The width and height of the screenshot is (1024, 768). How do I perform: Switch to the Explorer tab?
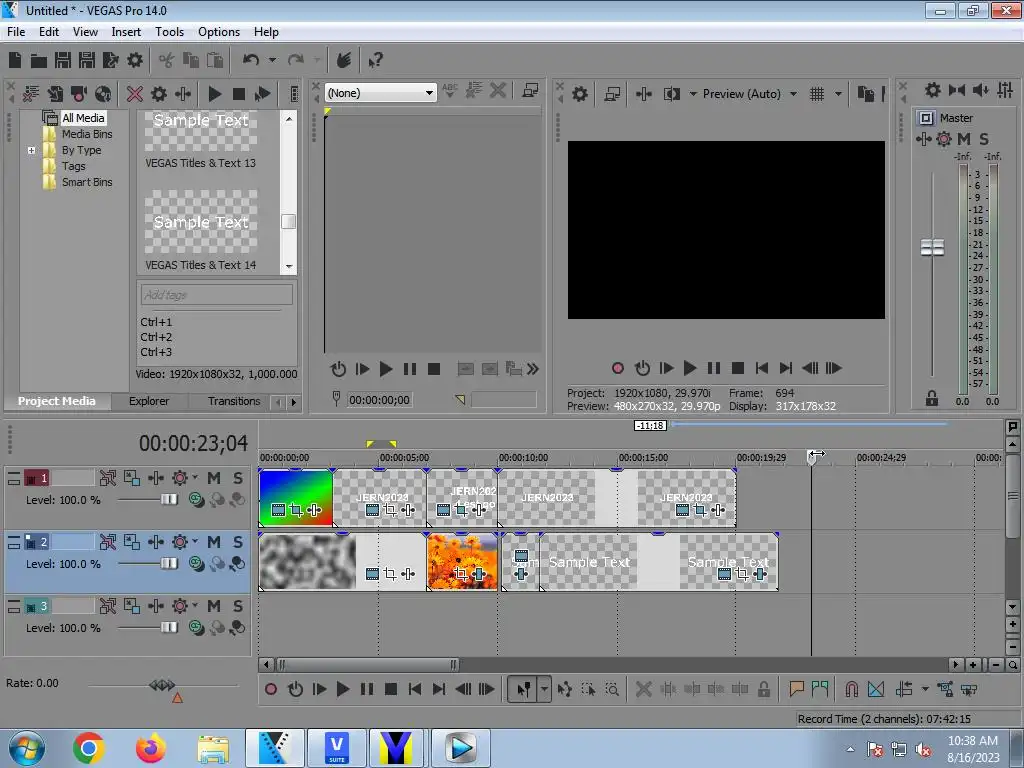click(149, 401)
